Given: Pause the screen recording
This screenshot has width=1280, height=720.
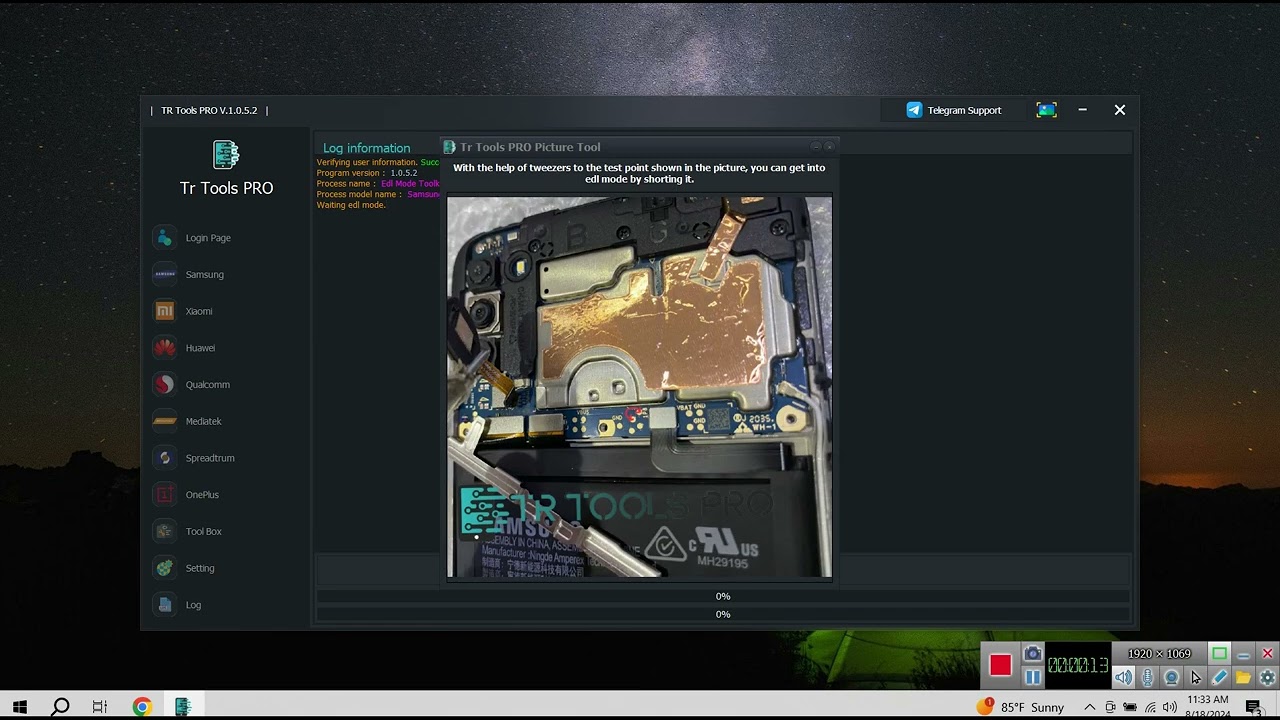Looking at the screenshot, I should tap(1033, 677).
